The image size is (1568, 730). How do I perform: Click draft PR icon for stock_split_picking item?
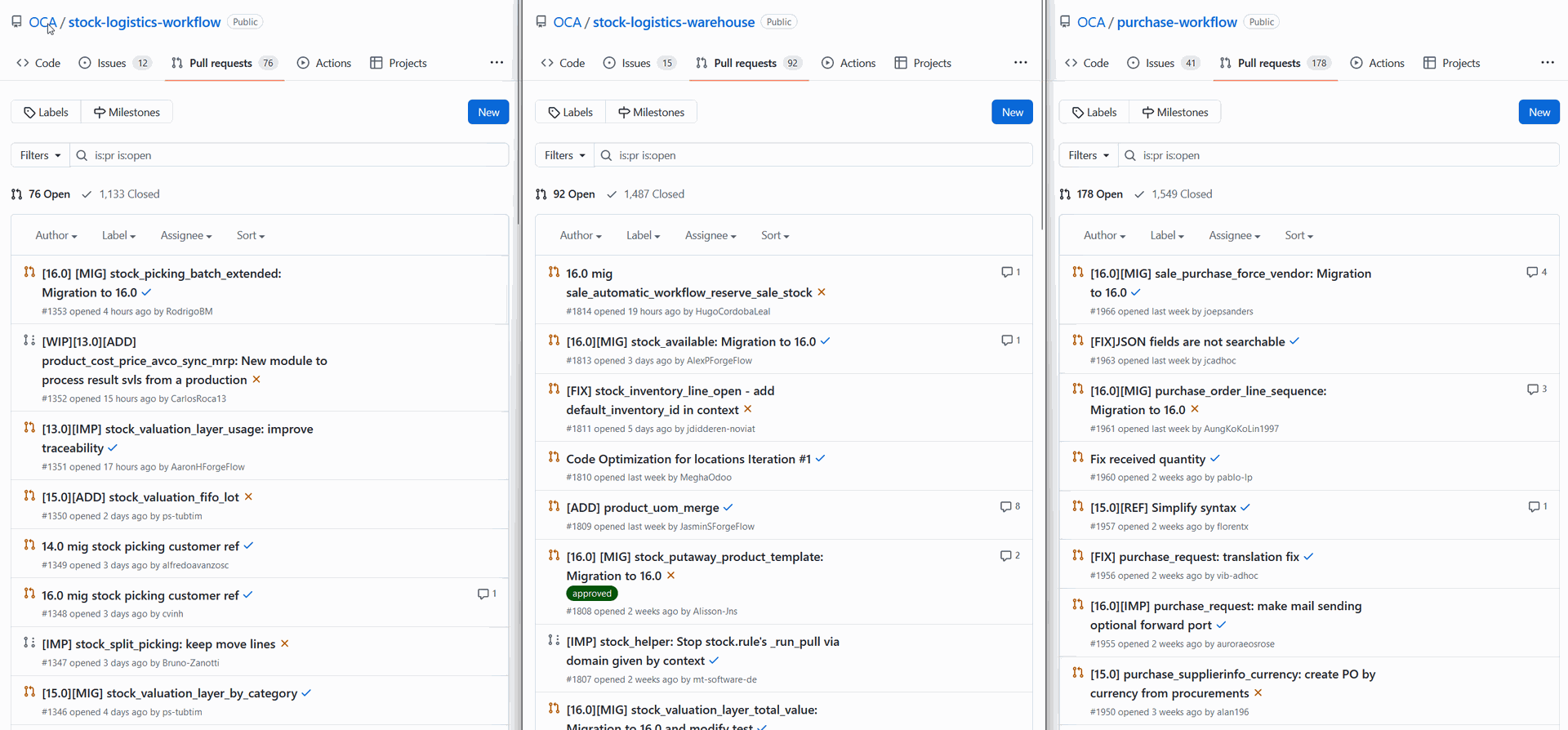pyautogui.click(x=29, y=643)
